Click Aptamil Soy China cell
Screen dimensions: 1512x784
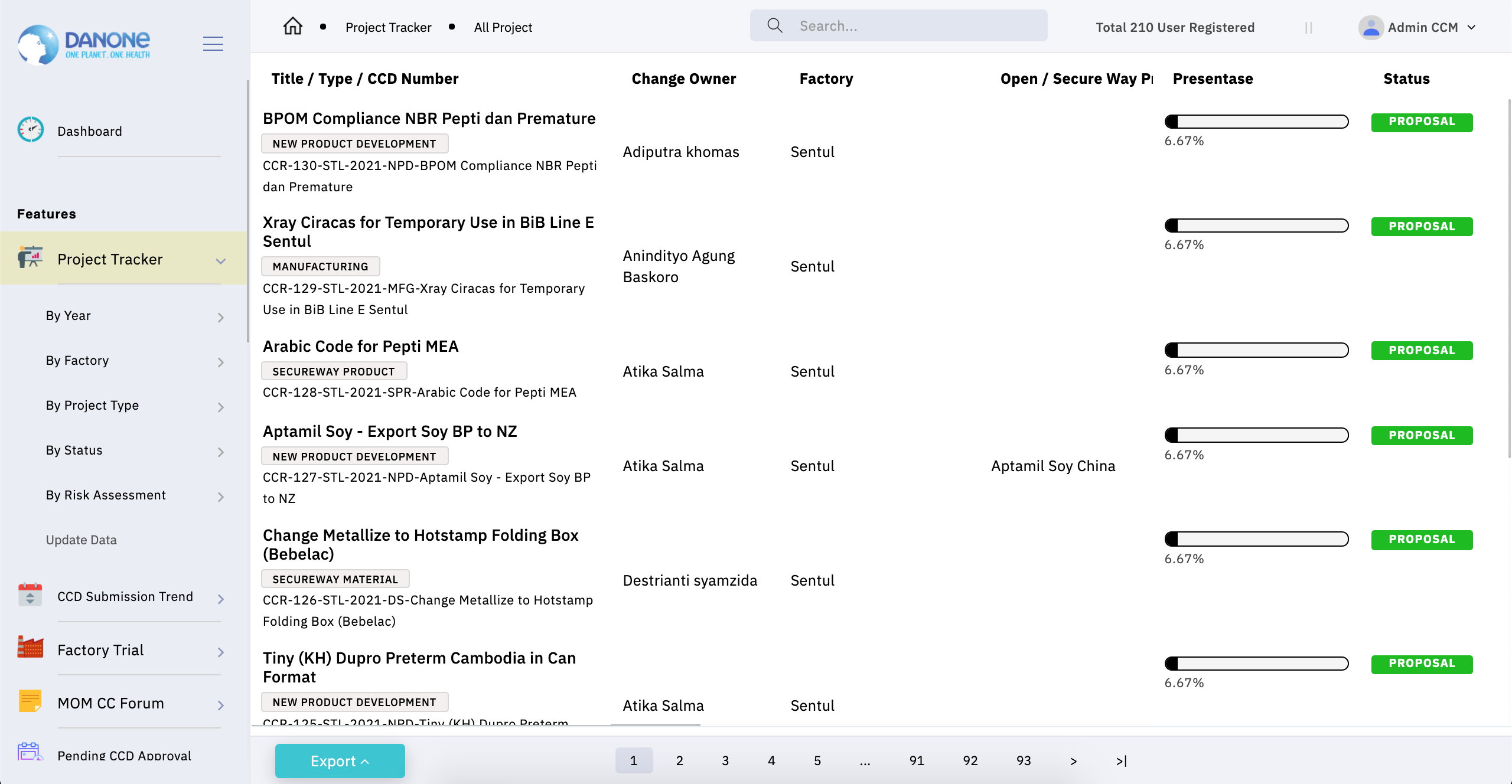(1053, 466)
